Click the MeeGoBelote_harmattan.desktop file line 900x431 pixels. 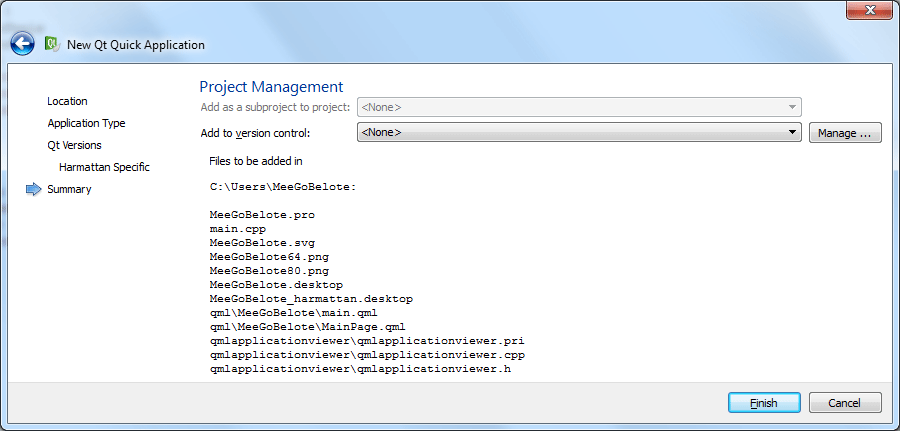pos(311,299)
